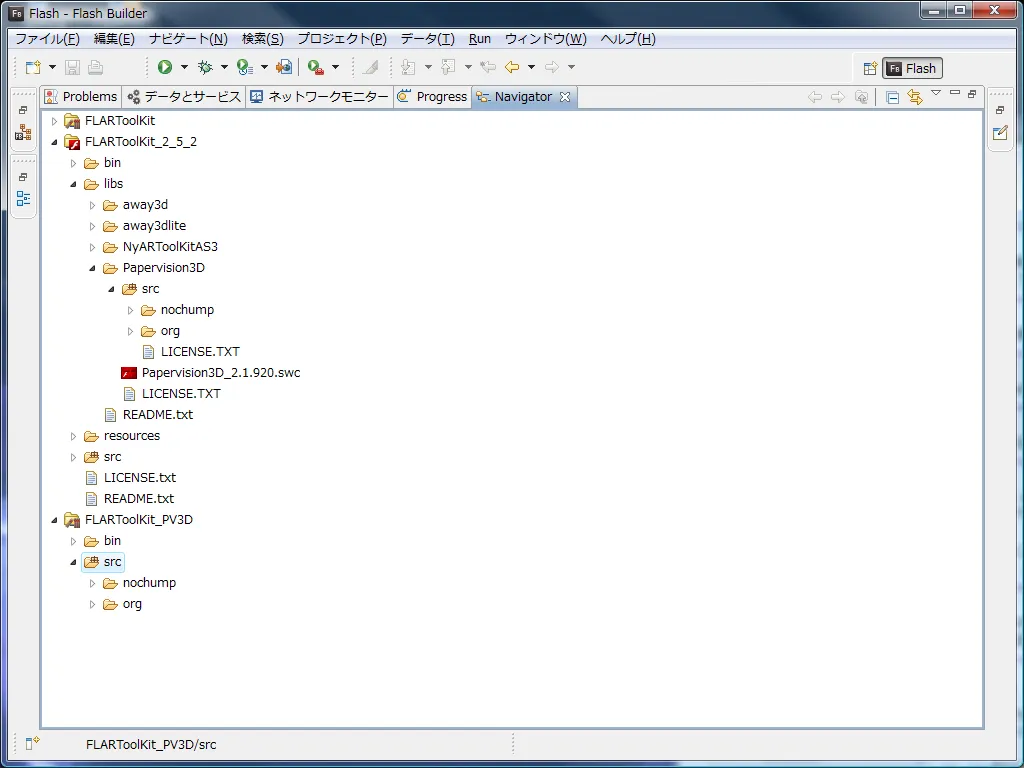This screenshot has height=768, width=1024.
Task: Click the Last Edit Location icon
Action: [x=487, y=67]
